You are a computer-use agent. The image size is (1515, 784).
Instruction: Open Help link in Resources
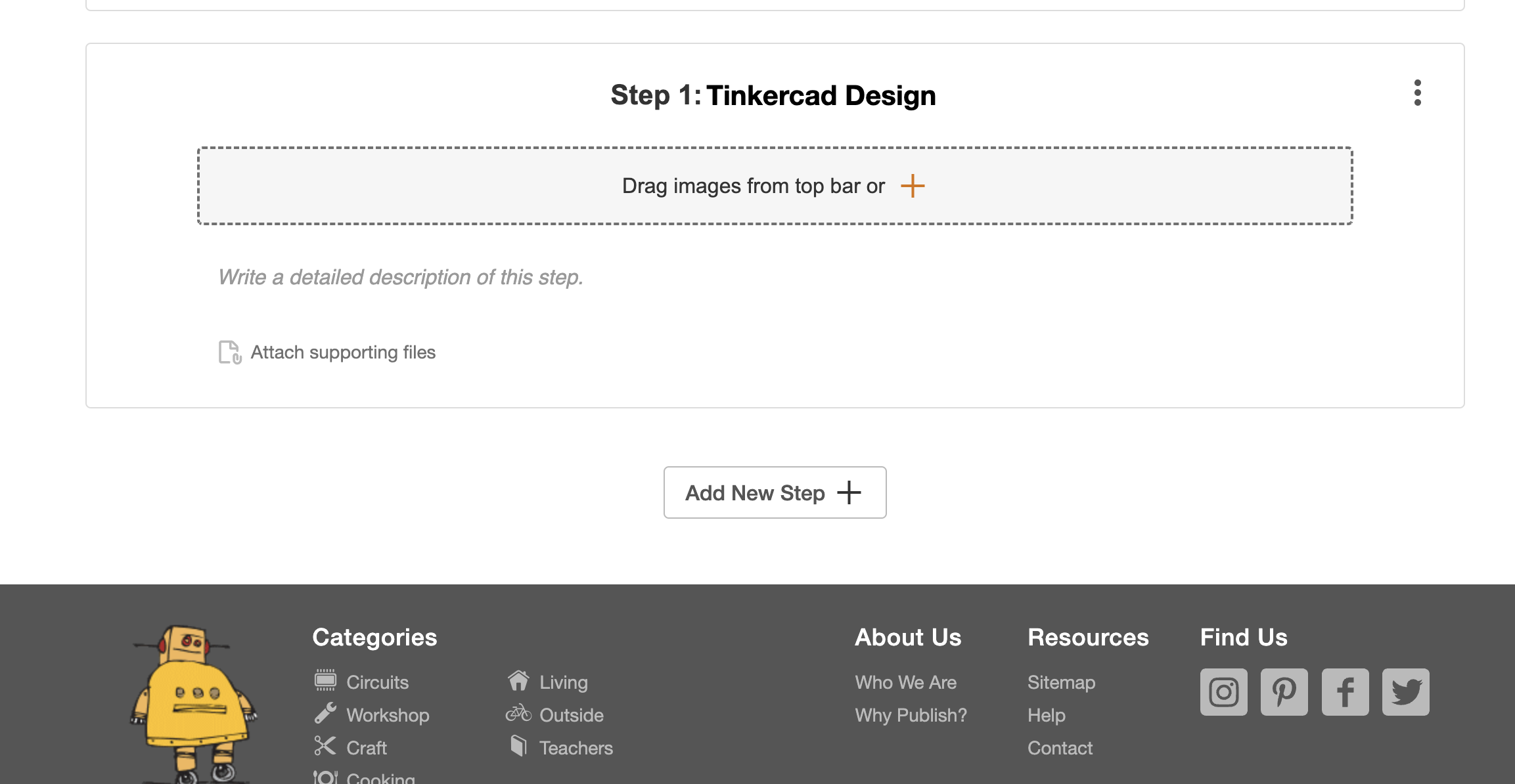coord(1047,715)
